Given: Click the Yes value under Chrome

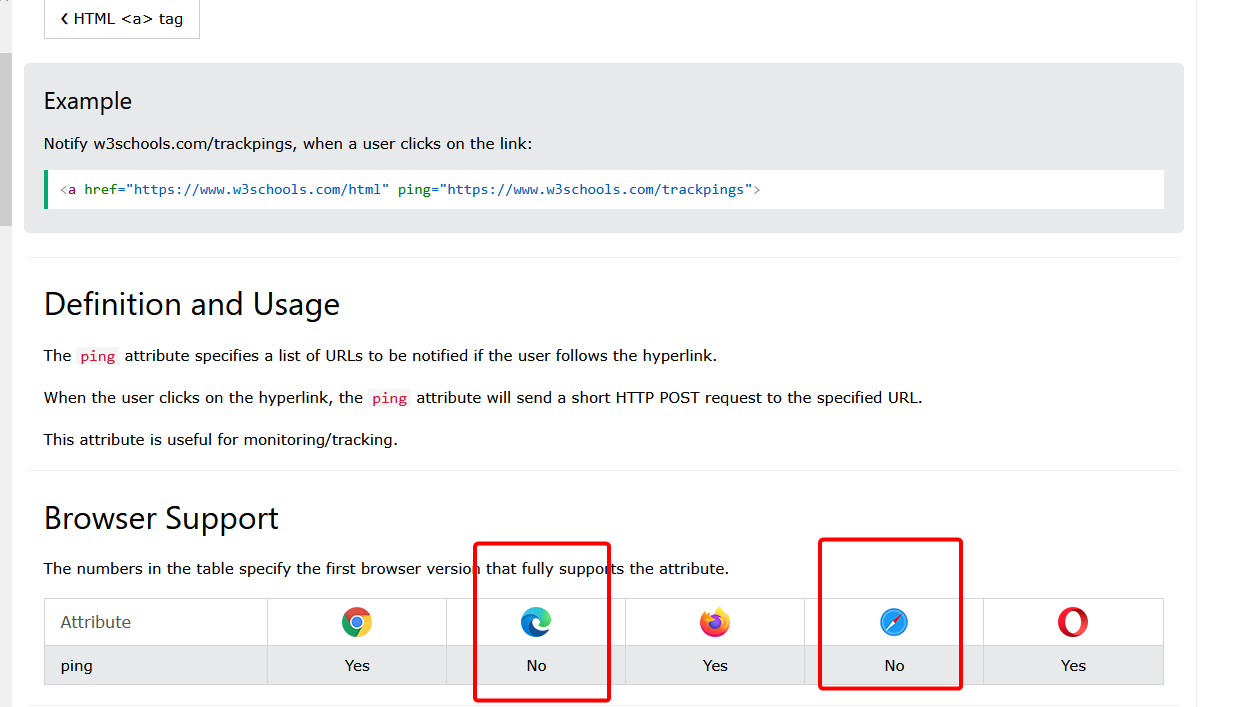Looking at the screenshot, I should [357, 665].
